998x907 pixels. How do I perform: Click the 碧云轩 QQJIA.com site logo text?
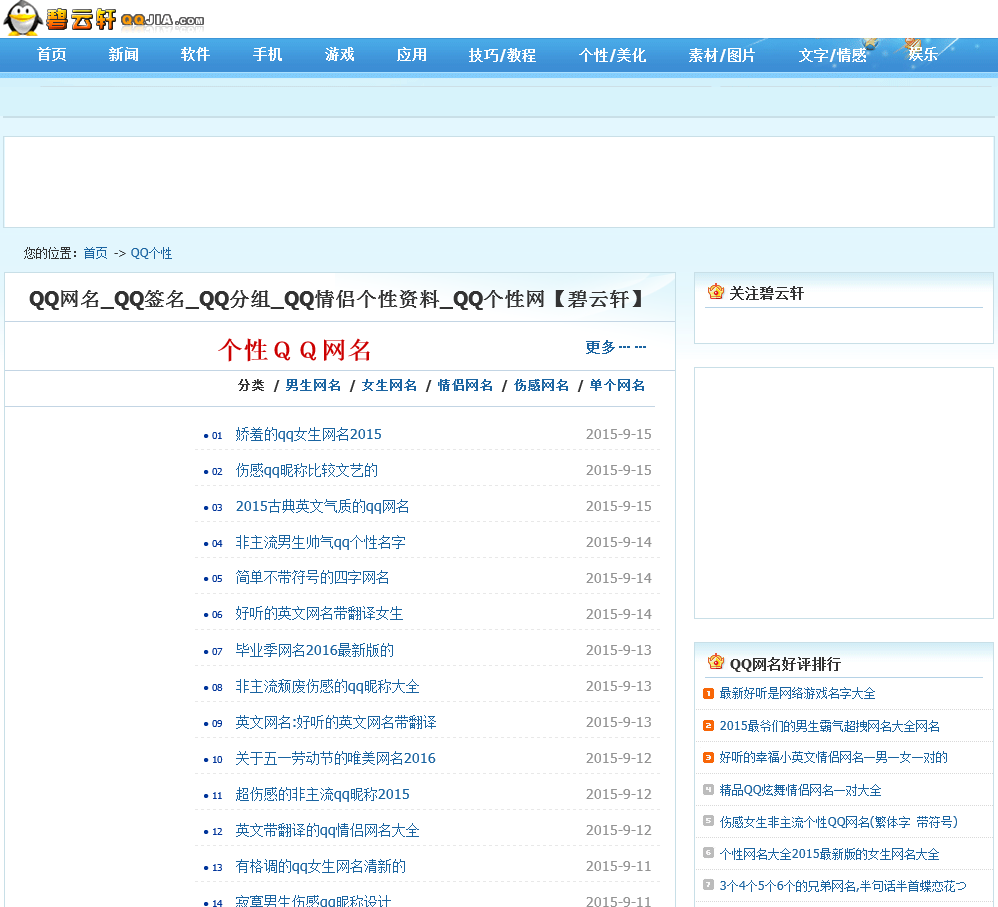(125, 19)
